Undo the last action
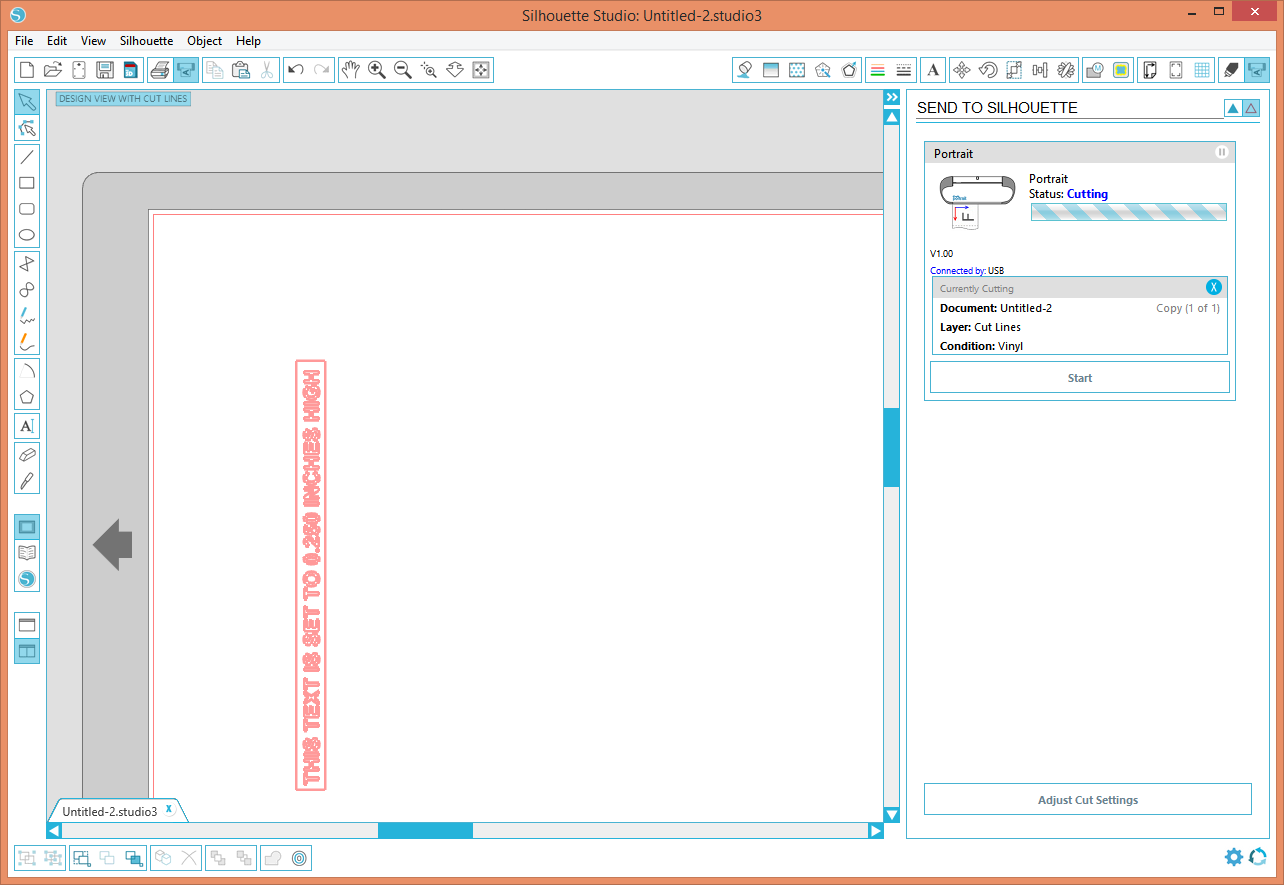 coord(295,70)
